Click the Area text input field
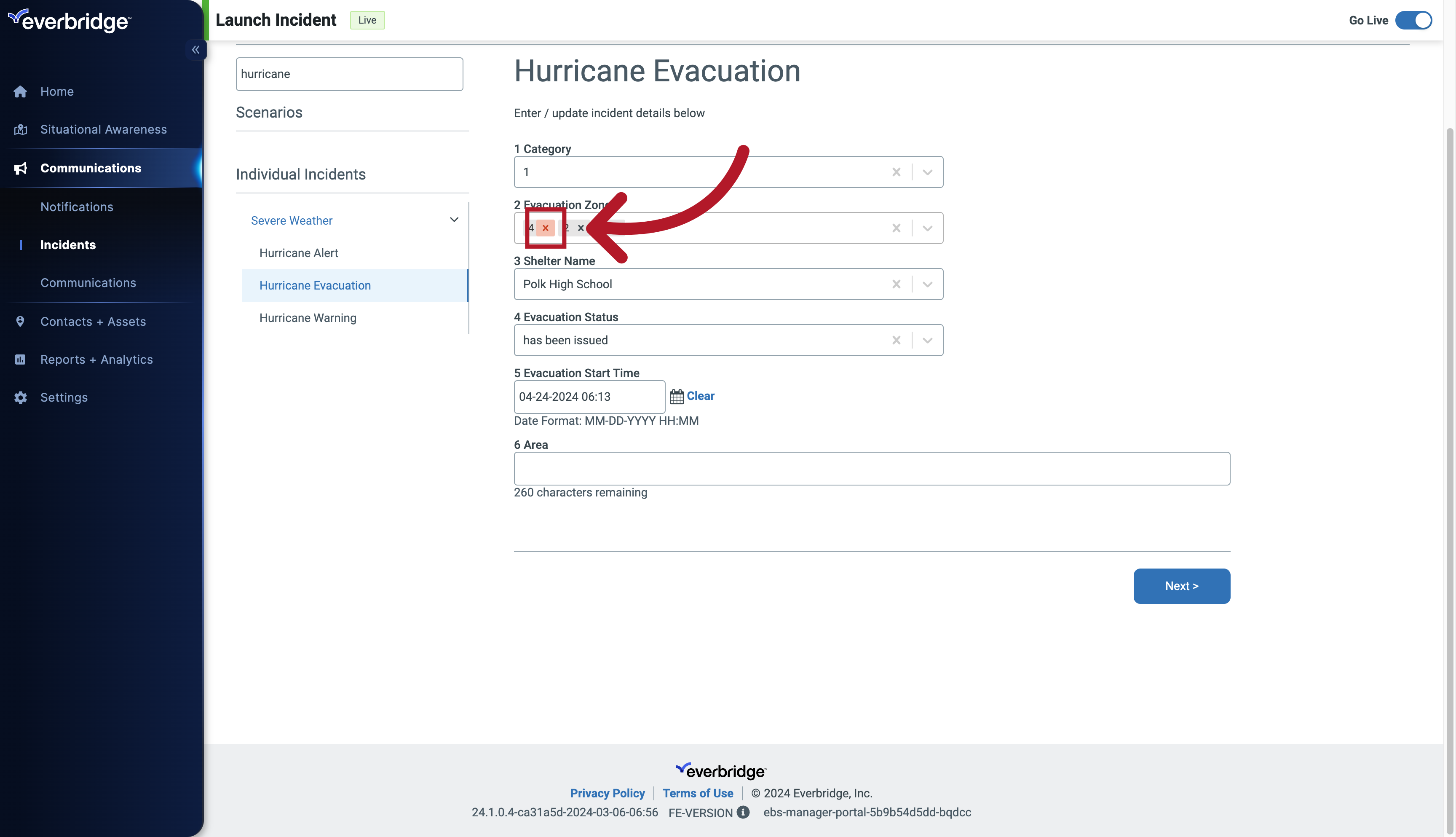 (x=872, y=468)
